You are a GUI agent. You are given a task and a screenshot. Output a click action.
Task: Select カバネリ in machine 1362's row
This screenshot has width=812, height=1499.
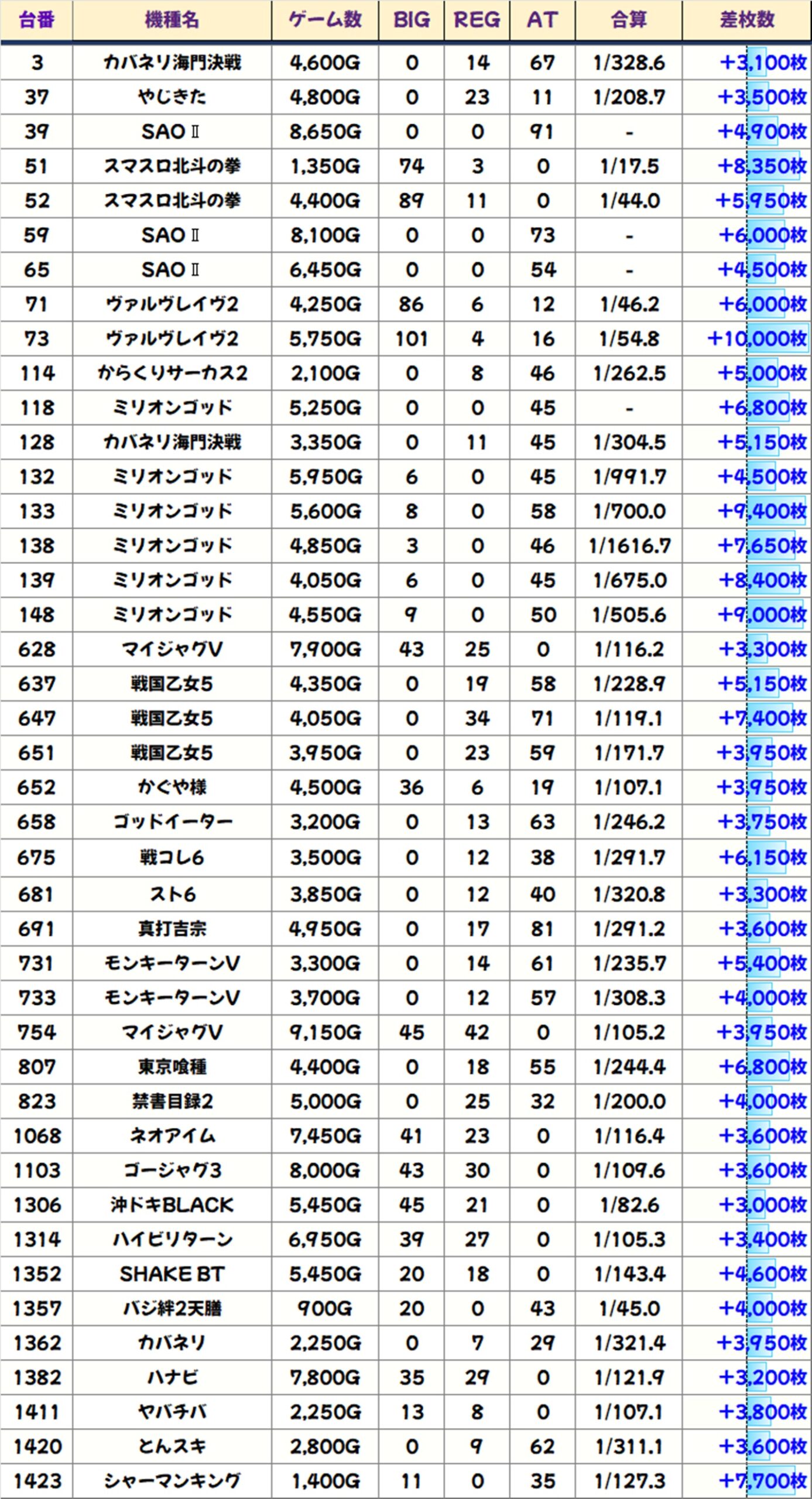[x=172, y=1344]
